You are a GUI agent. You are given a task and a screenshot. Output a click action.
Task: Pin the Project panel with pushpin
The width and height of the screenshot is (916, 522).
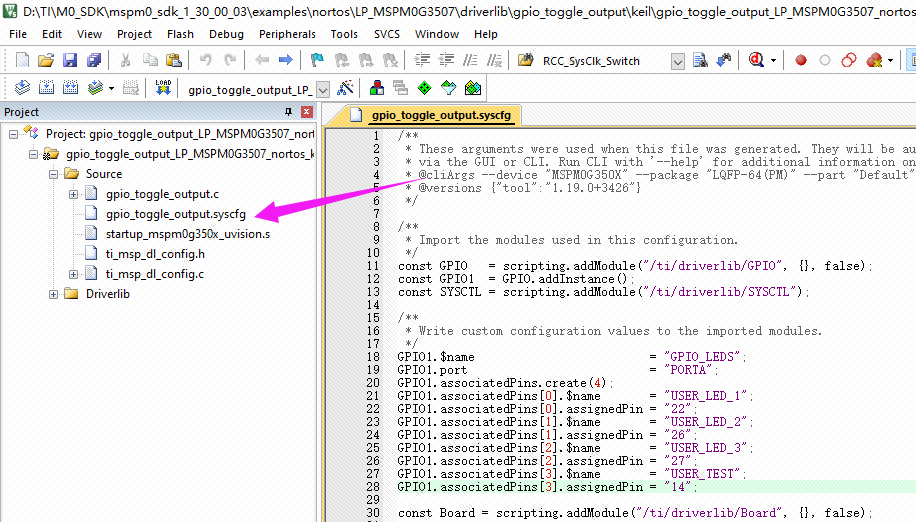point(289,112)
